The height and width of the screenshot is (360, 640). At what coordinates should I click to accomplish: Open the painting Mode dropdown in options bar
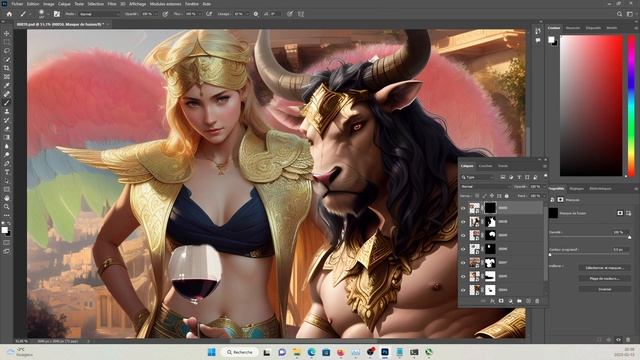[x=100, y=14]
